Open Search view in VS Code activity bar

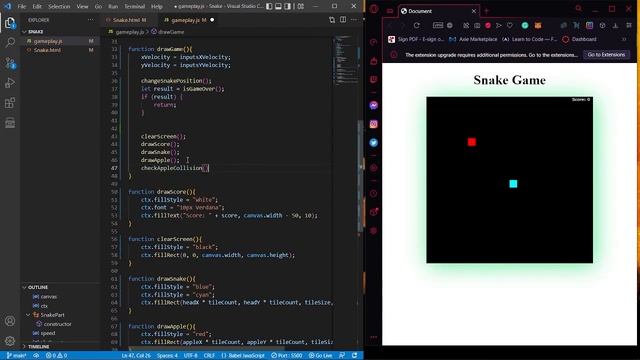(x=10, y=42)
